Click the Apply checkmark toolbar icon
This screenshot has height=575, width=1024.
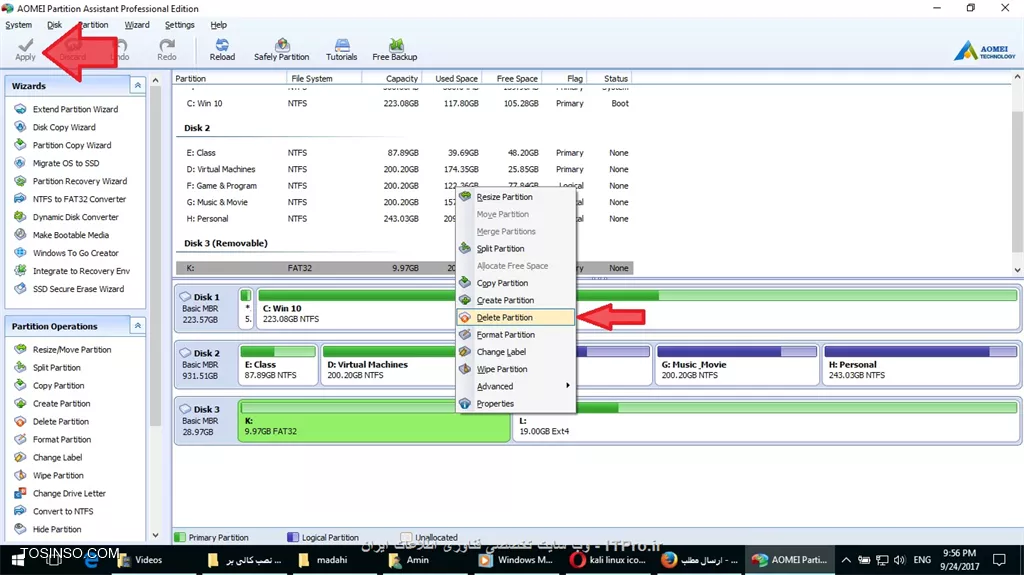pyautogui.click(x=25, y=49)
